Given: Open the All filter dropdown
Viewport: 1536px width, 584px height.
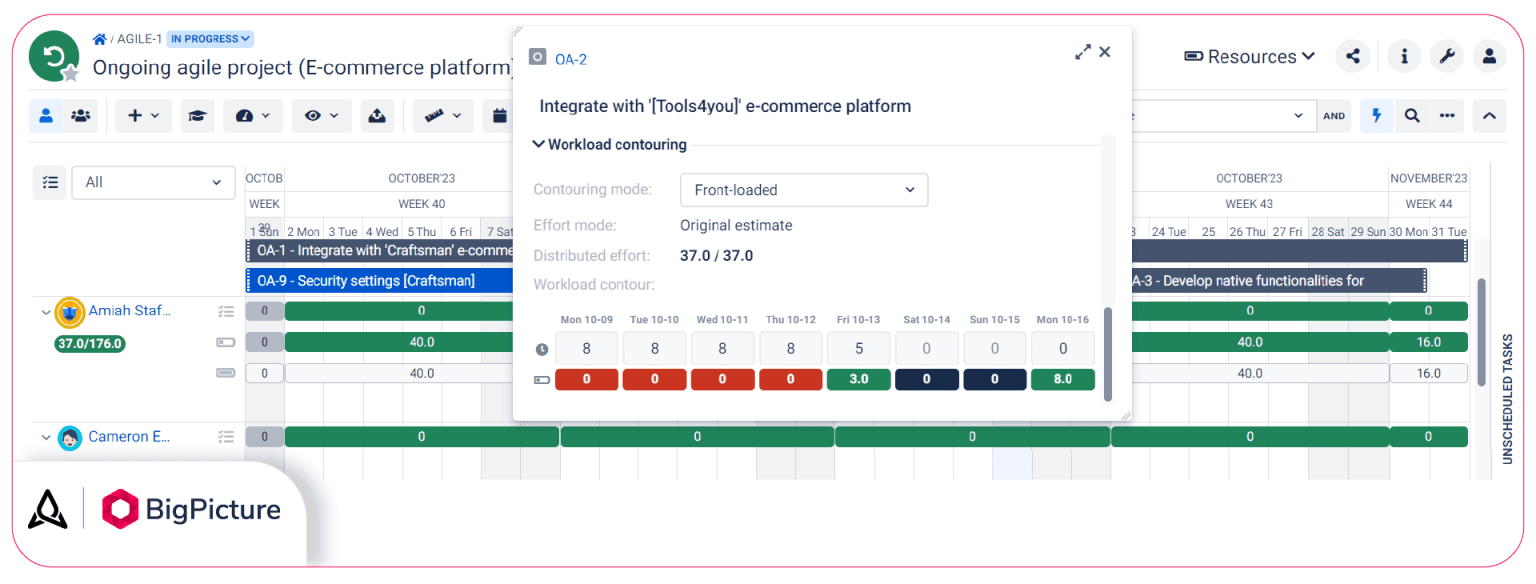Looking at the screenshot, I should tap(153, 182).
